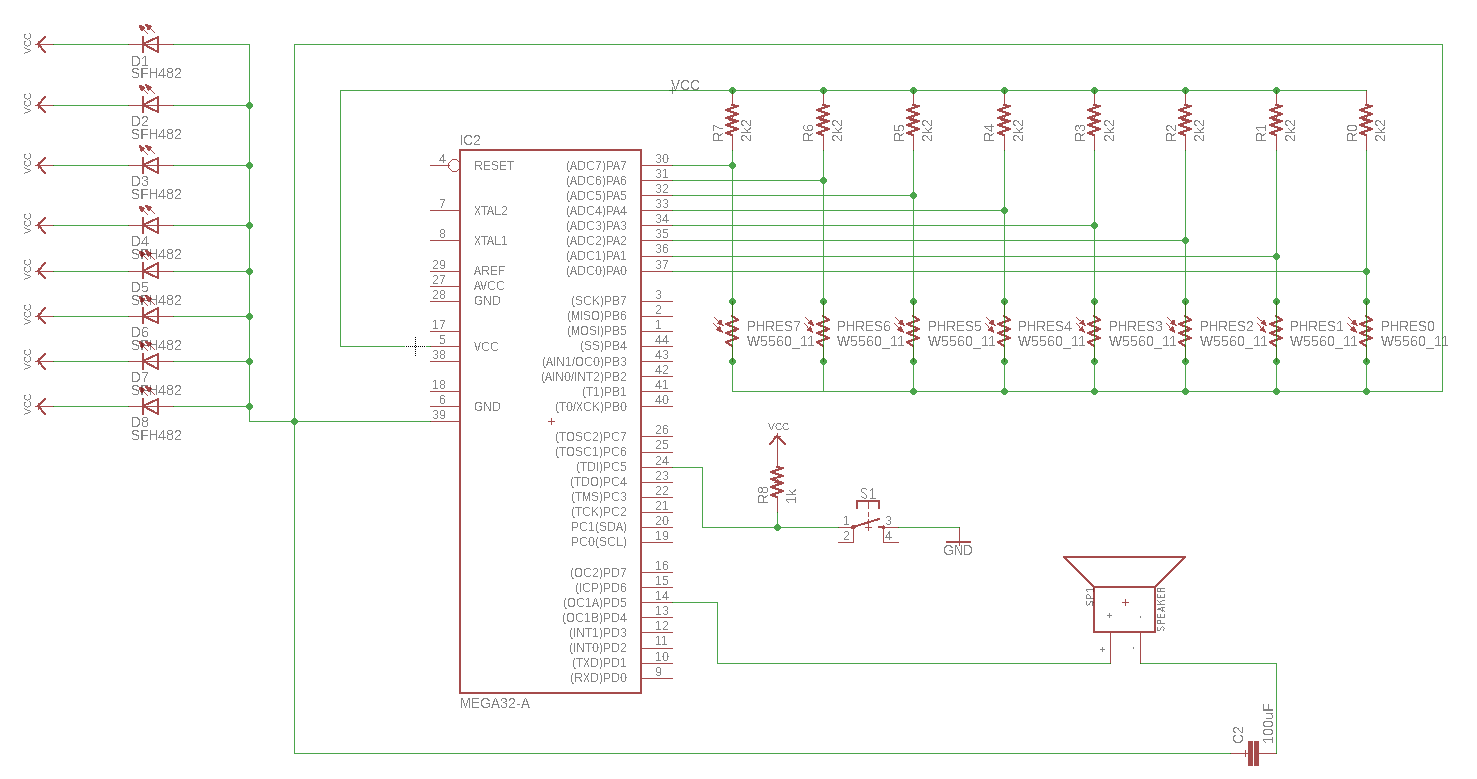
Task: Select the R8 1k pull-up resistor symbol
Action: [777, 483]
